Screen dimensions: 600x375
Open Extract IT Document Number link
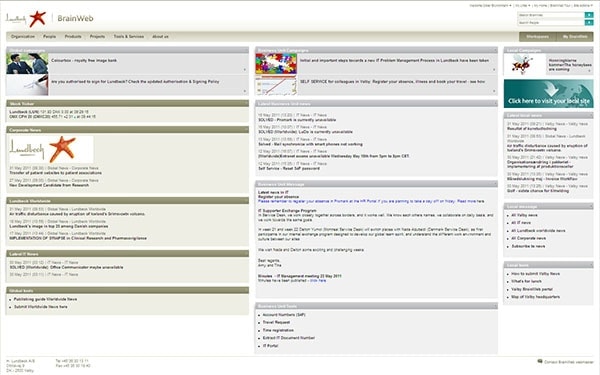click(289, 338)
